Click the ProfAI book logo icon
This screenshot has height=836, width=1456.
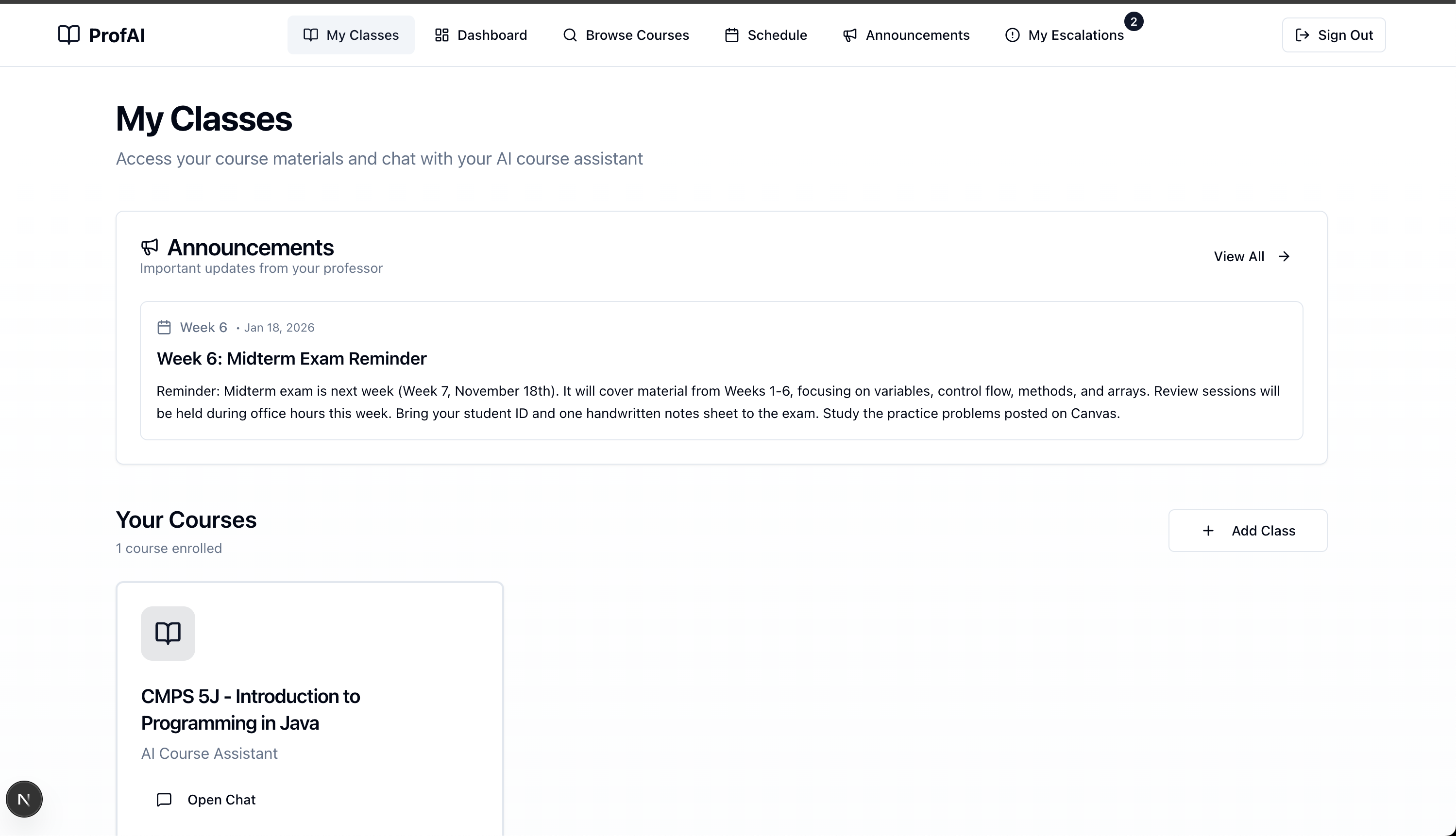coord(68,35)
